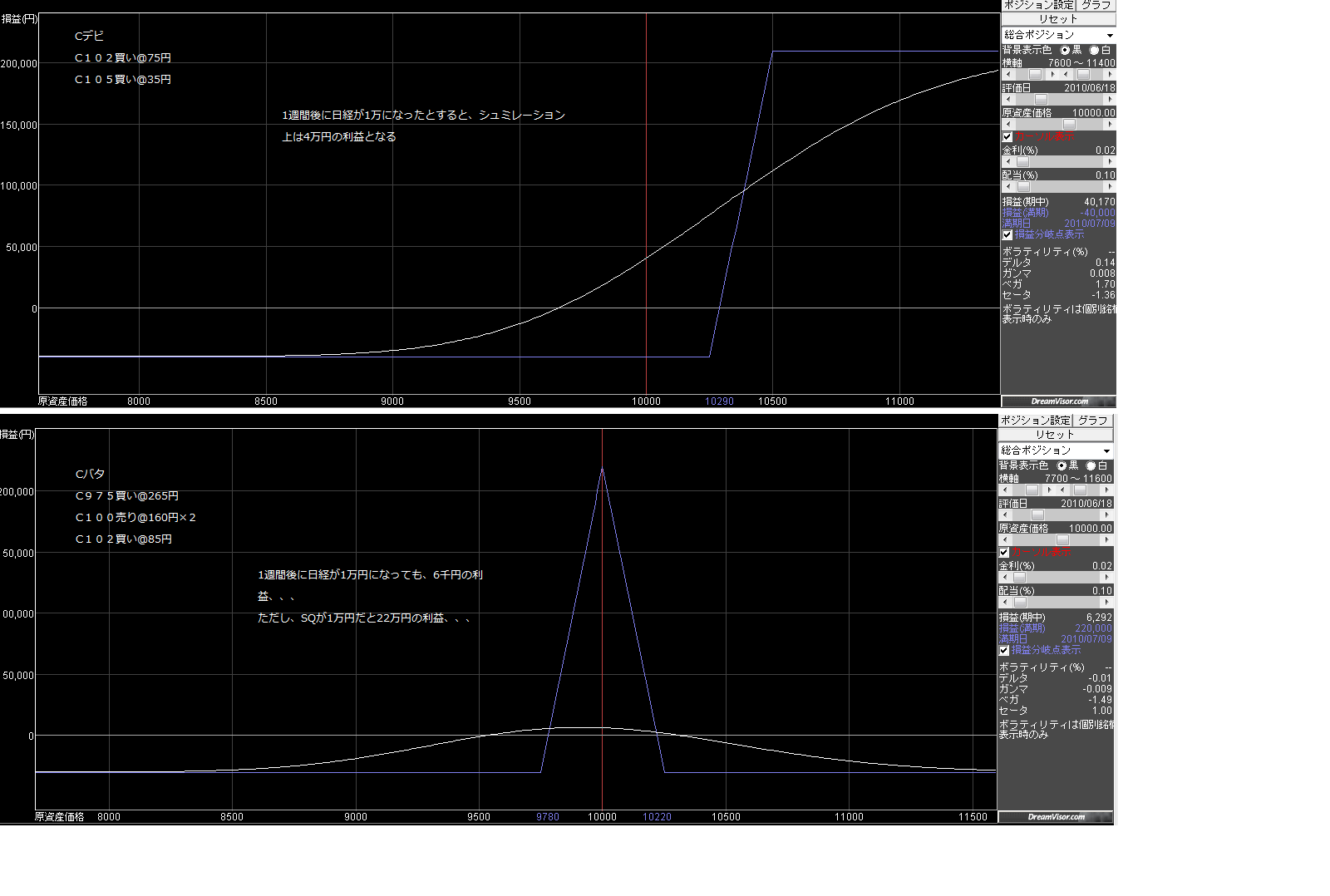The width and height of the screenshot is (1330, 896).
Task: Click left arrow of top 配当(%) scrollbar
Action: pyautogui.click(x=1007, y=187)
